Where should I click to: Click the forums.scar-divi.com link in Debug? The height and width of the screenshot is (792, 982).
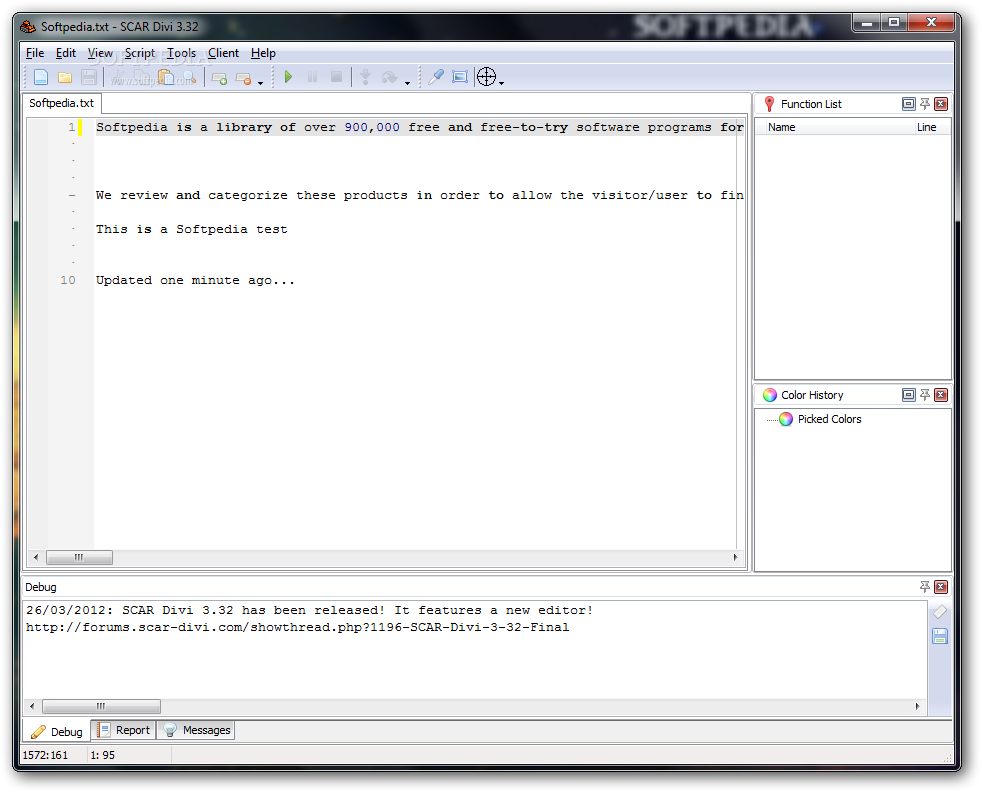tap(297, 627)
